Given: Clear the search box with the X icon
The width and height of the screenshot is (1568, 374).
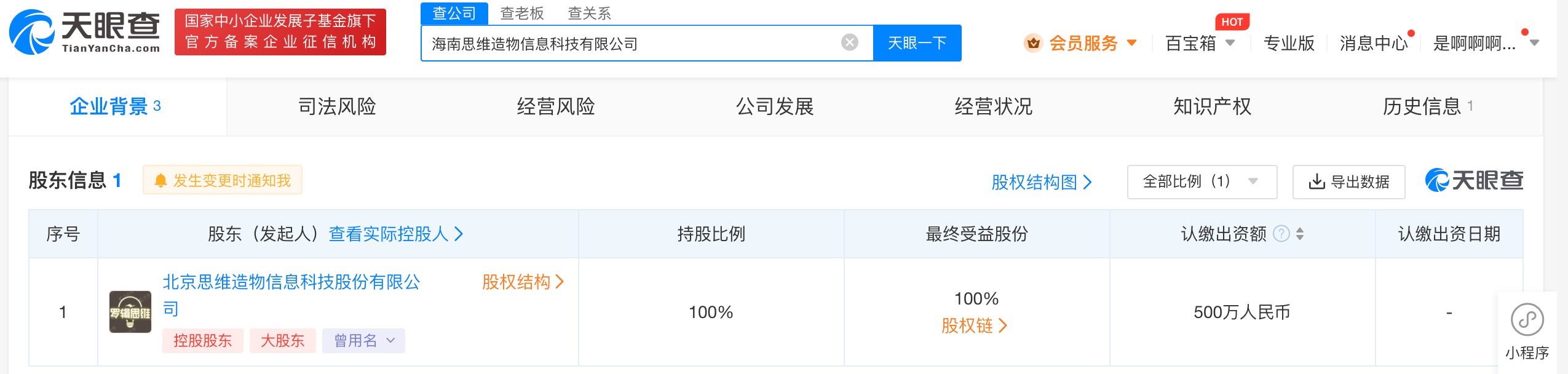Looking at the screenshot, I should pos(849,42).
